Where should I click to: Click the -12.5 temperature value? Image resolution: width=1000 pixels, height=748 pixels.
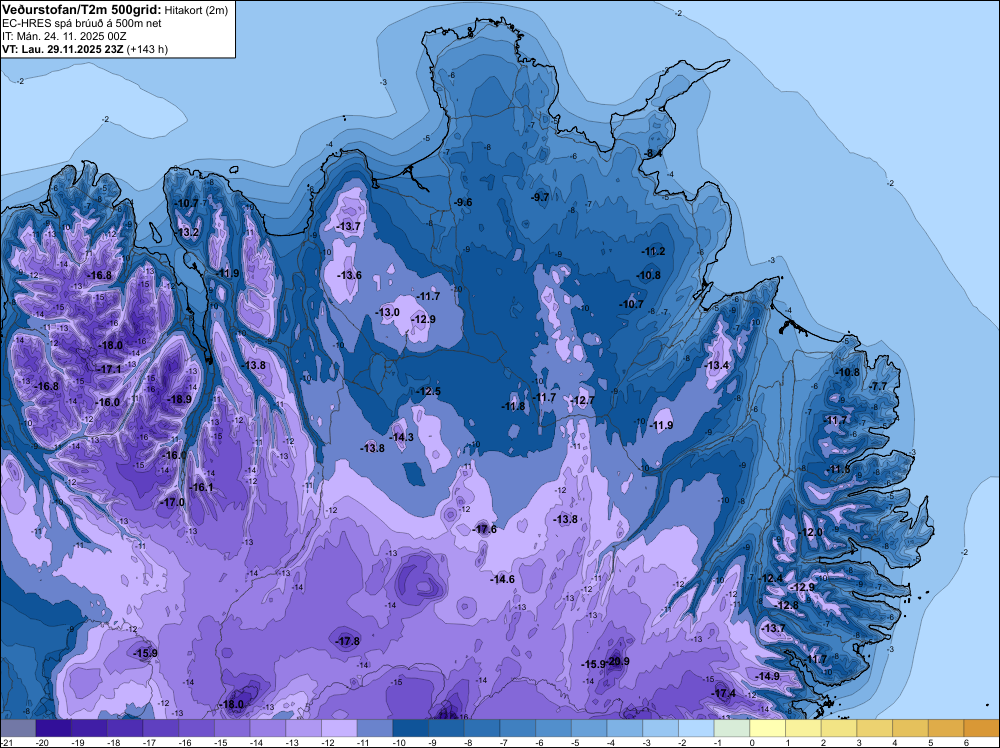point(429,392)
